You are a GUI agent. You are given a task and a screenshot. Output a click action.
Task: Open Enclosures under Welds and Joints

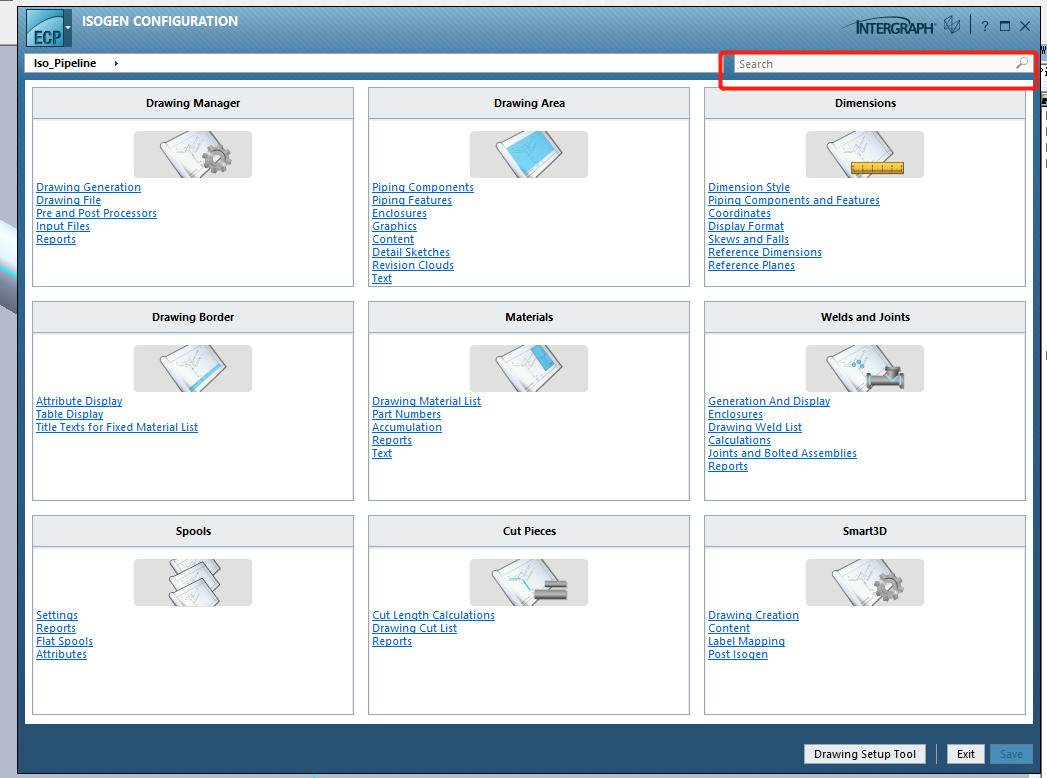click(735, 415)
